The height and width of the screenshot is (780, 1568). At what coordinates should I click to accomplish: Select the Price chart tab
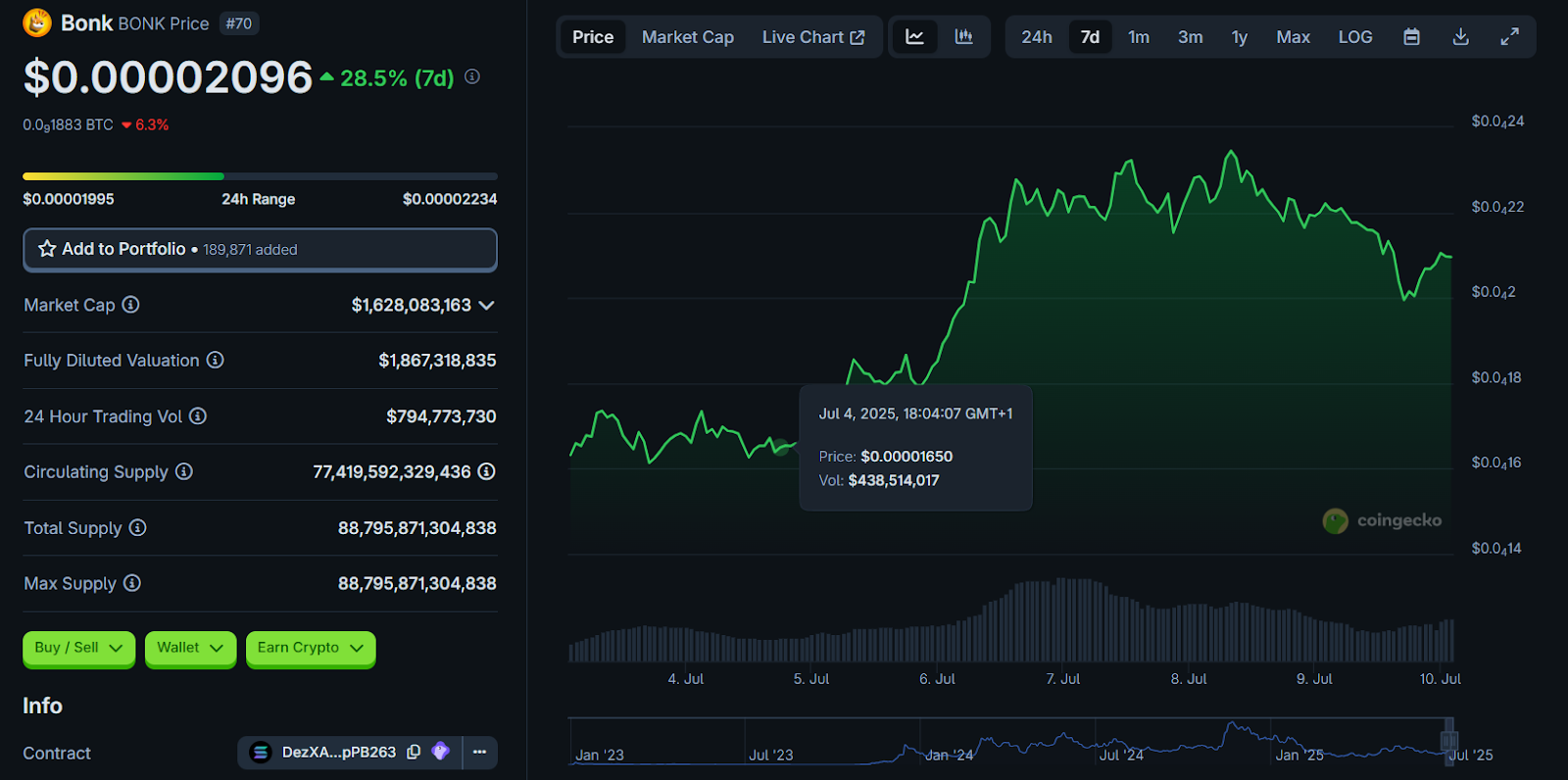click(x=593, y=37)
